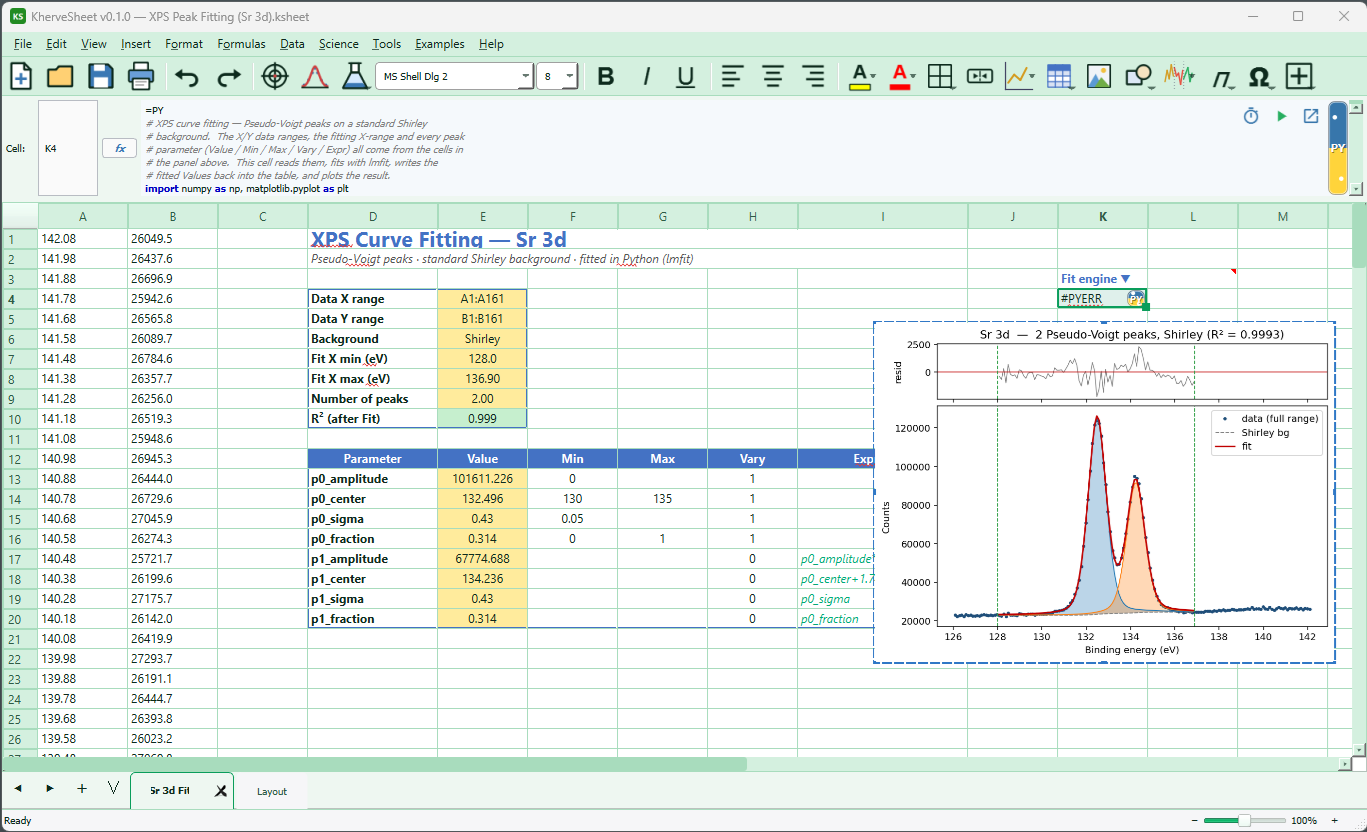This screenshot has width=1367, height=832.
Task: Select the Fit X min value 128.0
Action: coord(482,358)
